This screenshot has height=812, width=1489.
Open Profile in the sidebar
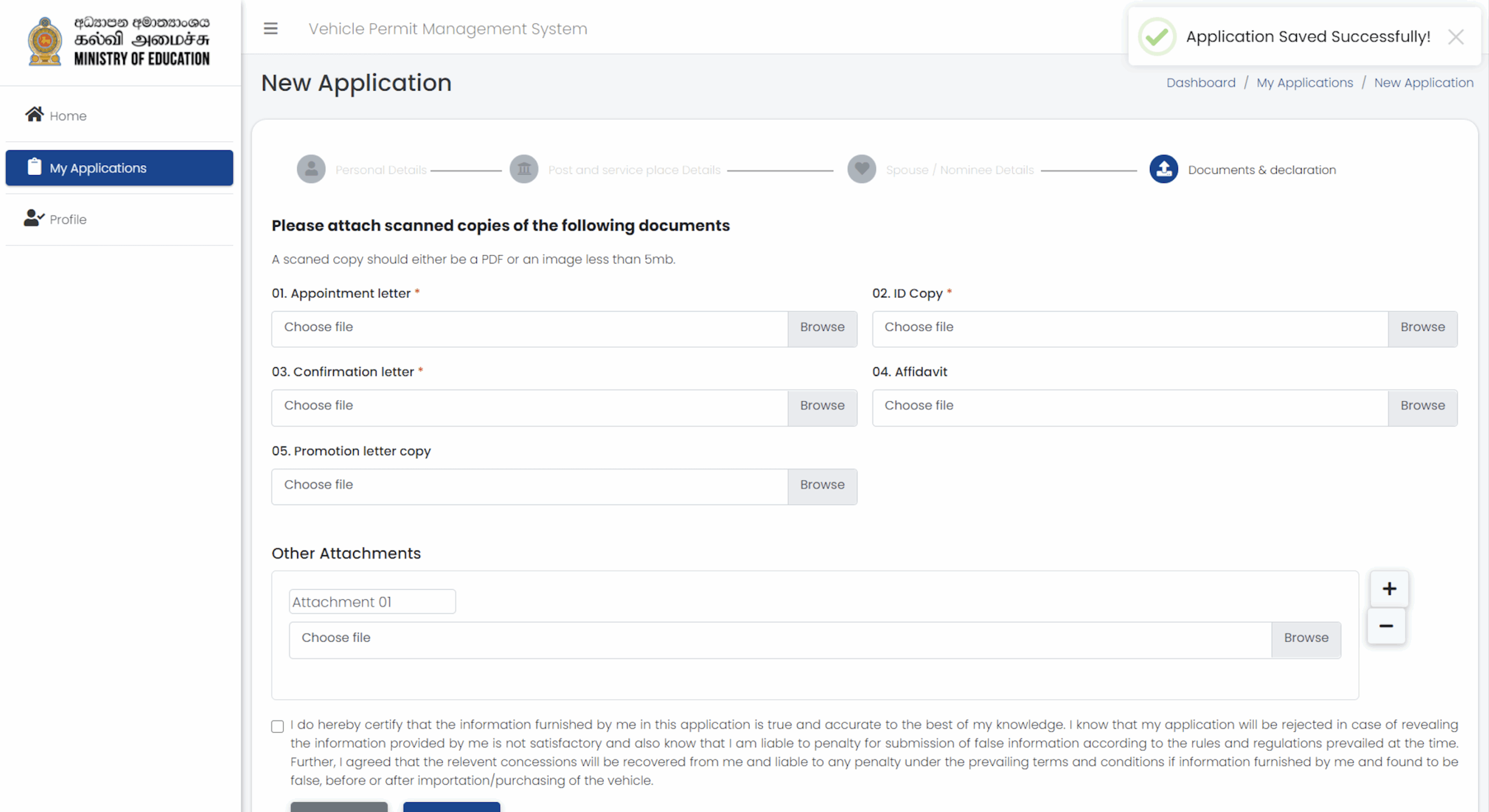click(68, 219)
